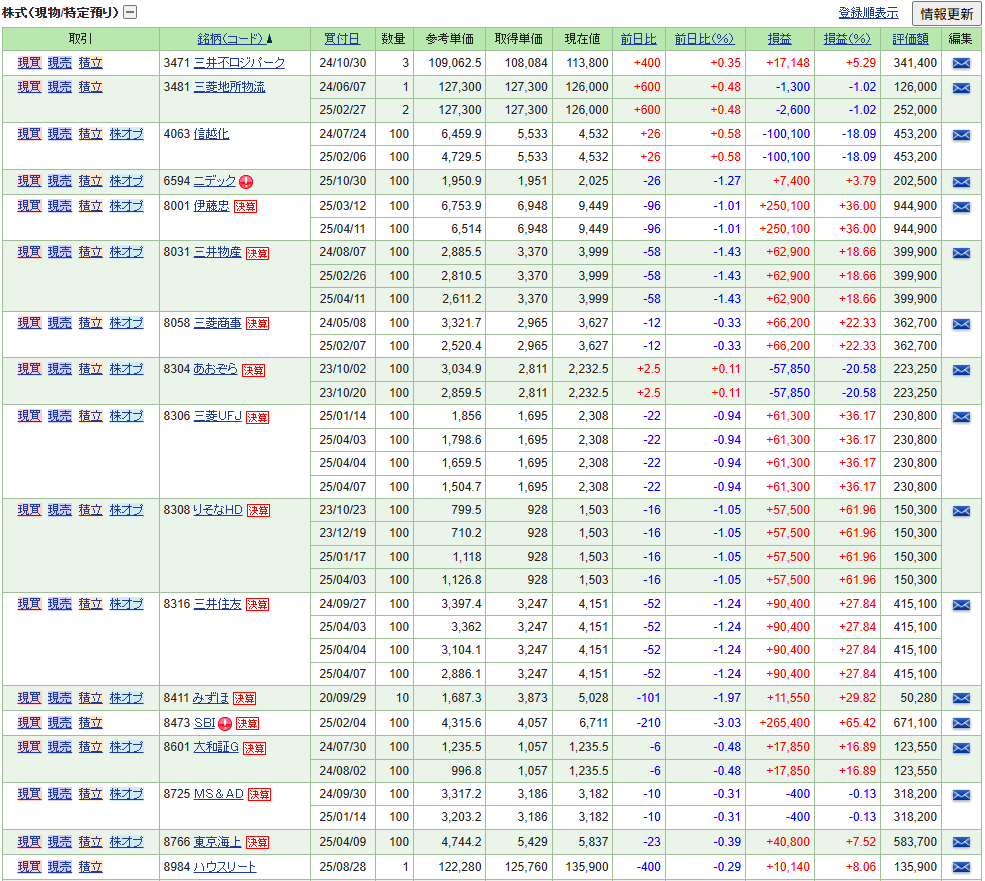Open the edit envelope for 三井物産
The height and width of the screenshot is (881, 985).
pos(961,253)
